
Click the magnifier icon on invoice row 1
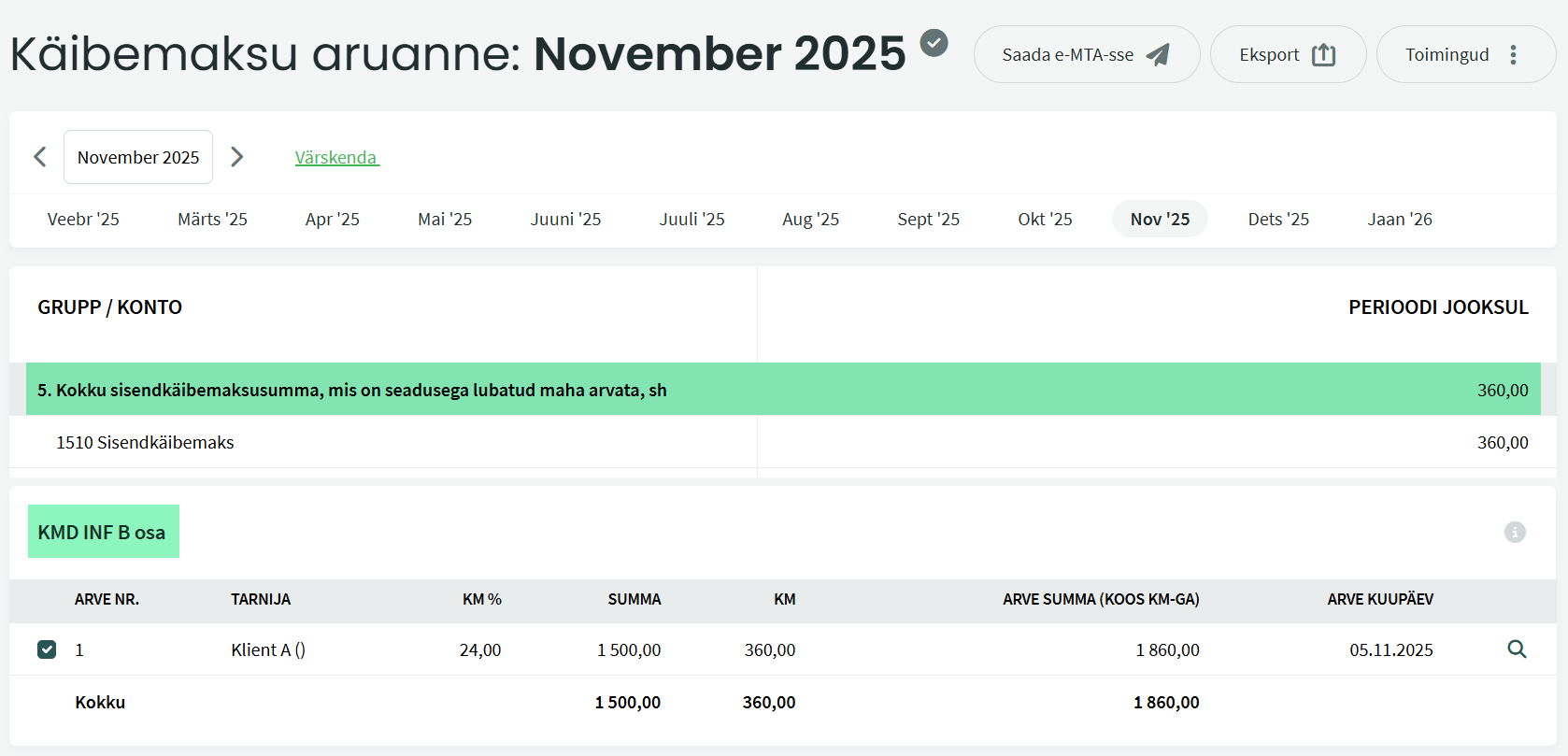(x=1517, y=649)
